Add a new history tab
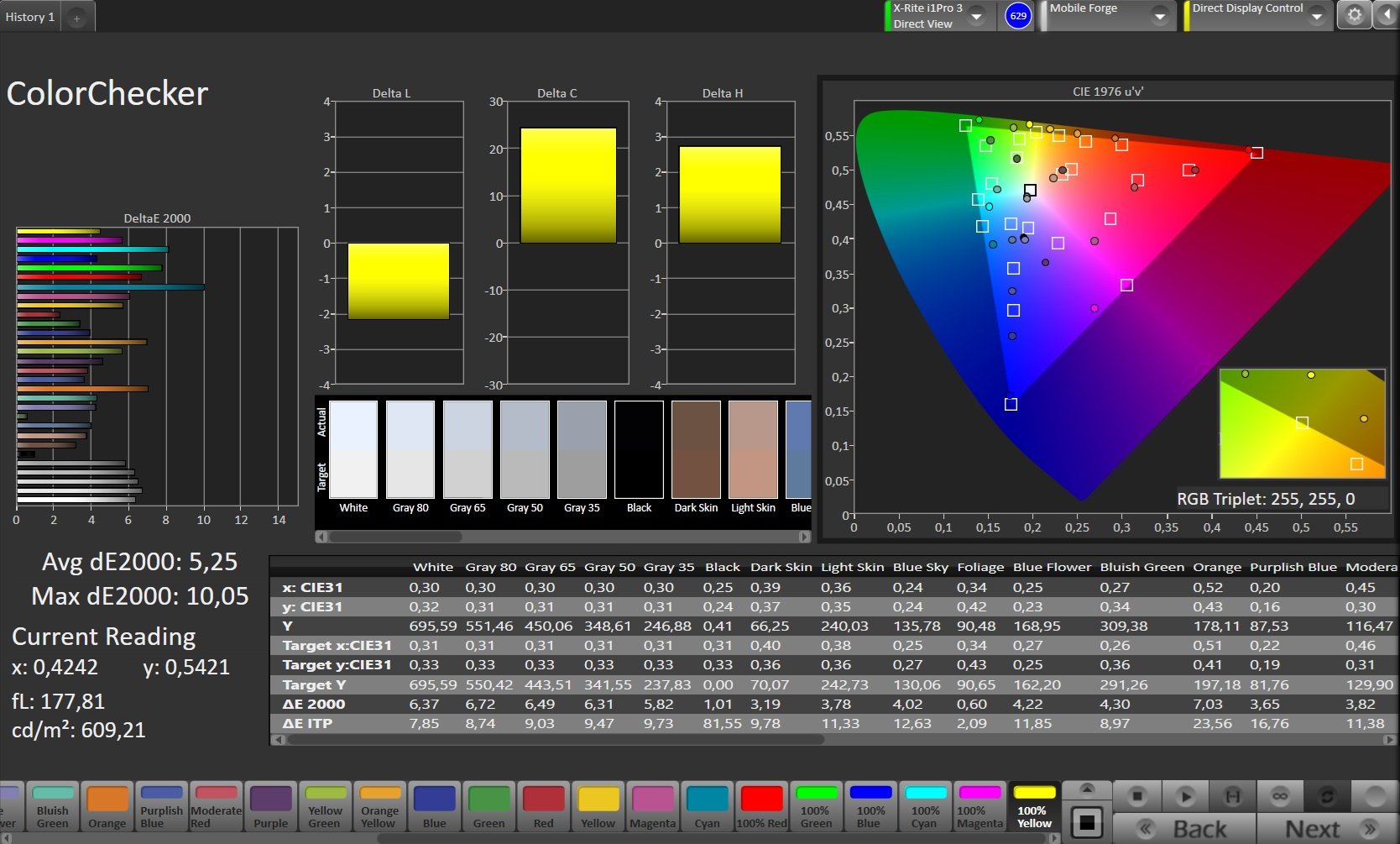The image size is (1400, 844). pyautogui.click(x=76, y=18)
